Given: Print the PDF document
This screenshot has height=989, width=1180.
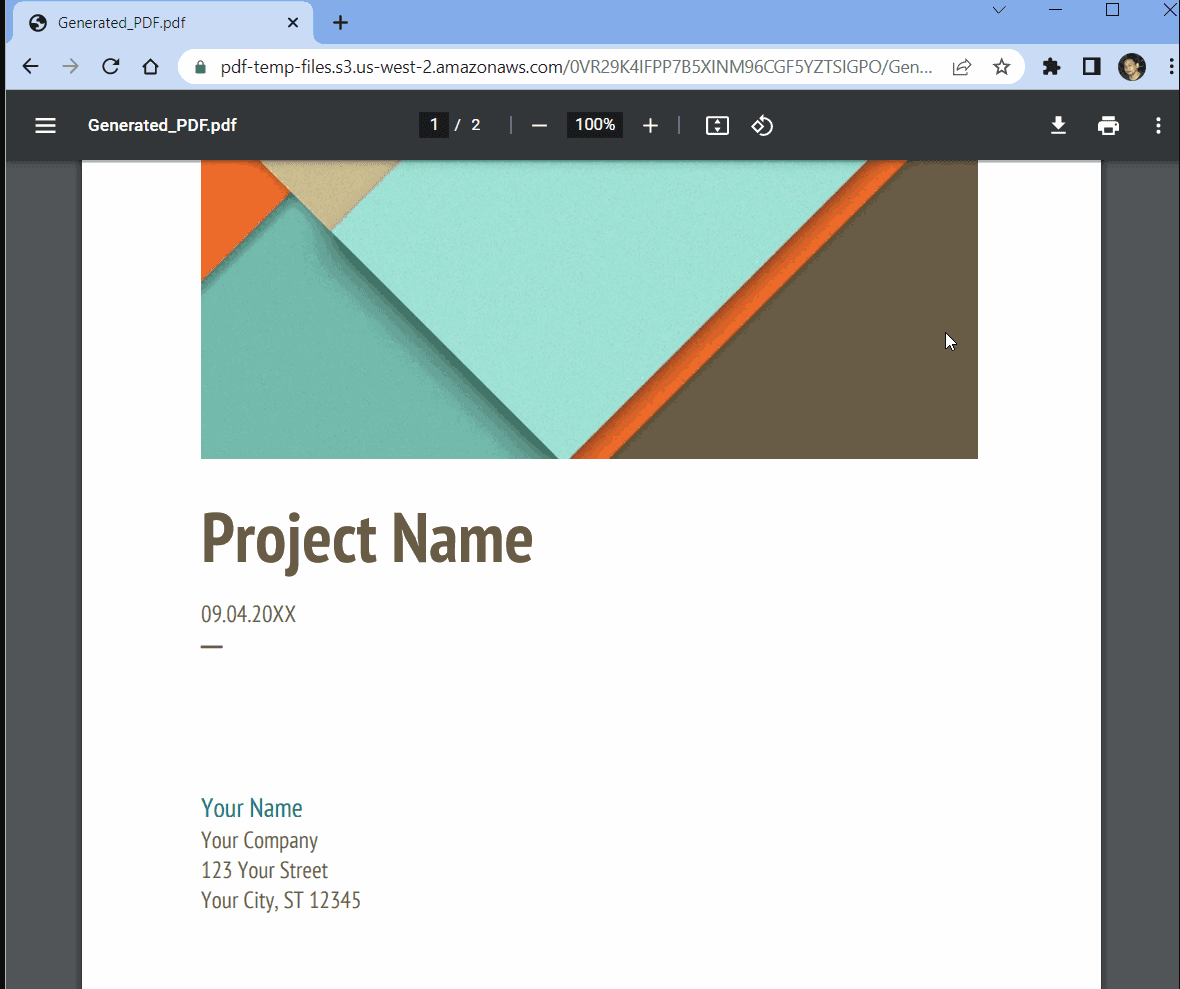Looking at the screenshot, I should click(x=1108, y=125).
